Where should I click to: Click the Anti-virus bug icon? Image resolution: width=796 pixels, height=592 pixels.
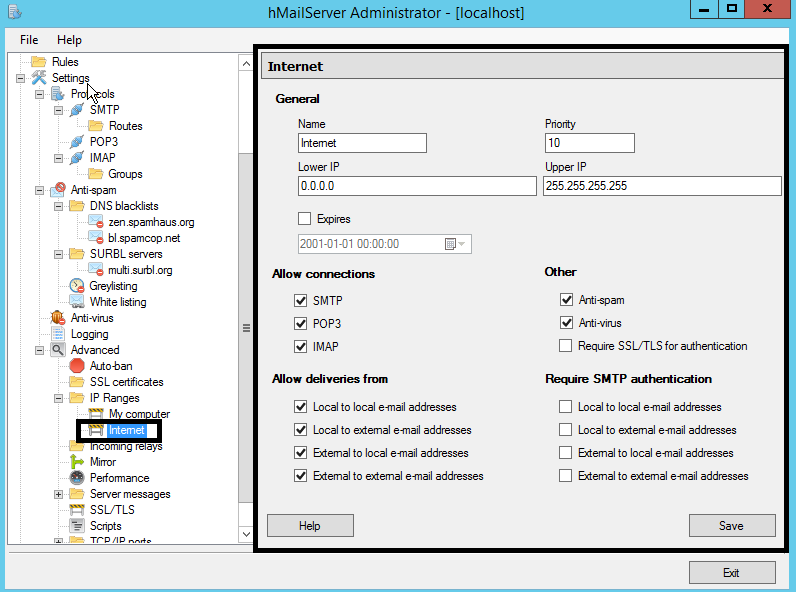pos(57,318)
